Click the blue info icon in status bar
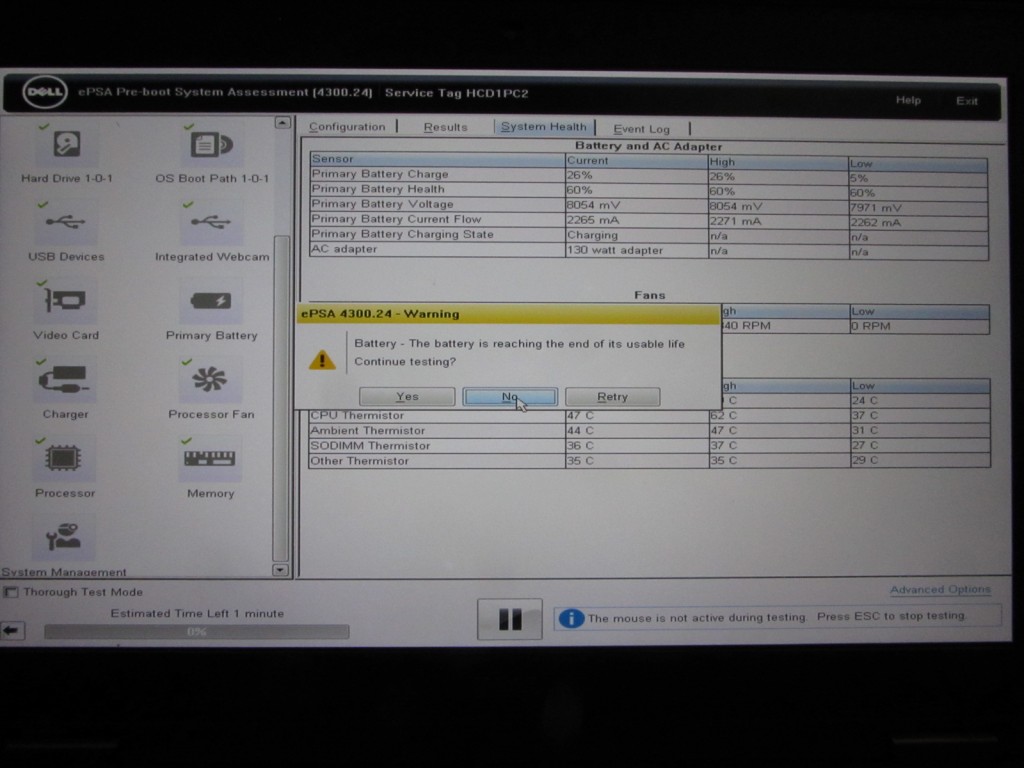 pyautogui.click(x=571, y=618)
